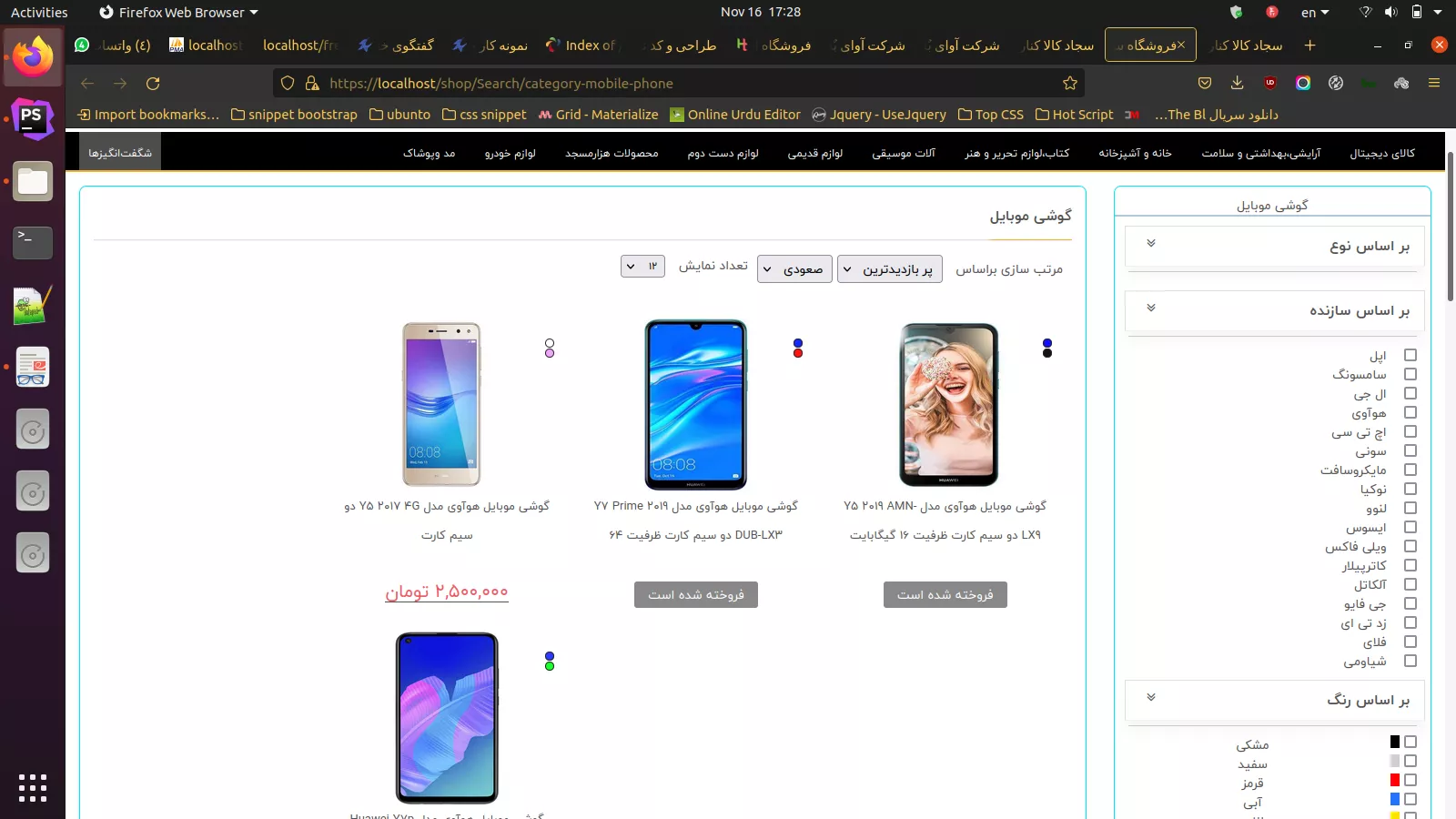The height and width of the screenshot is (819, 1456).
Task: Open the پر بازدیدترین sort dropdown
Action: [889, 268]
